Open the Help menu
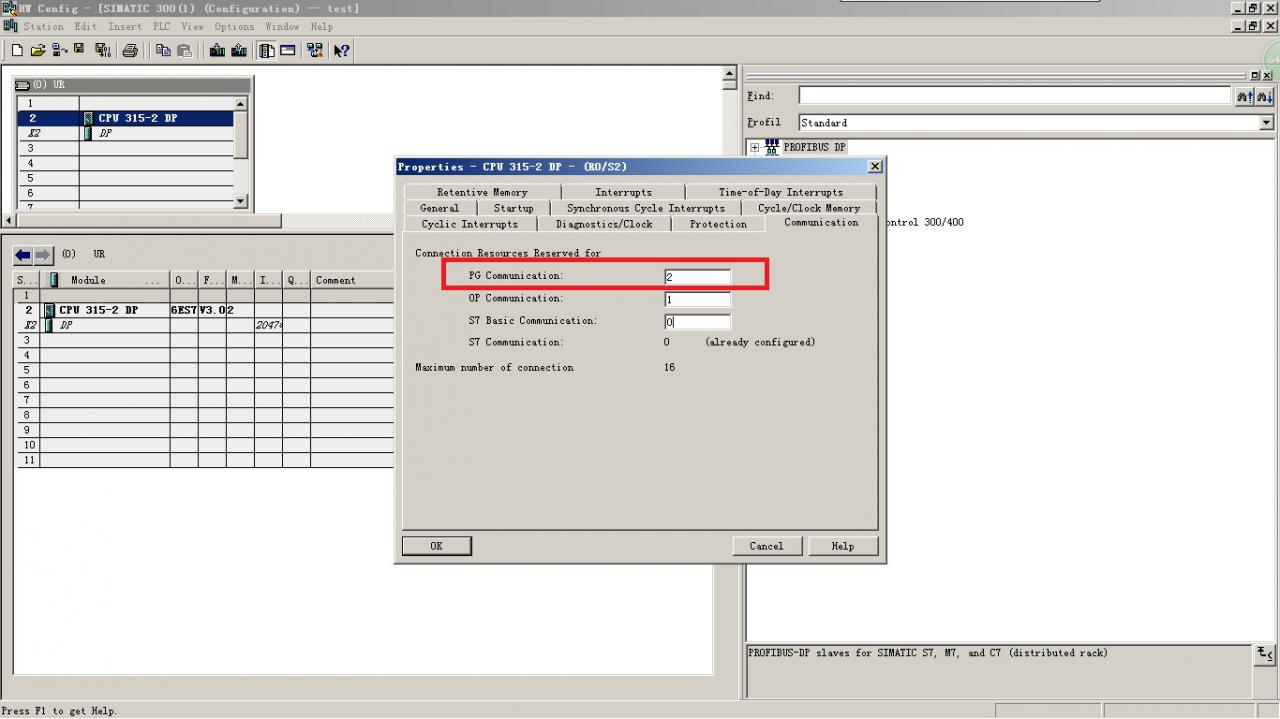This screenshot has width=1280, height=719. 321,27
